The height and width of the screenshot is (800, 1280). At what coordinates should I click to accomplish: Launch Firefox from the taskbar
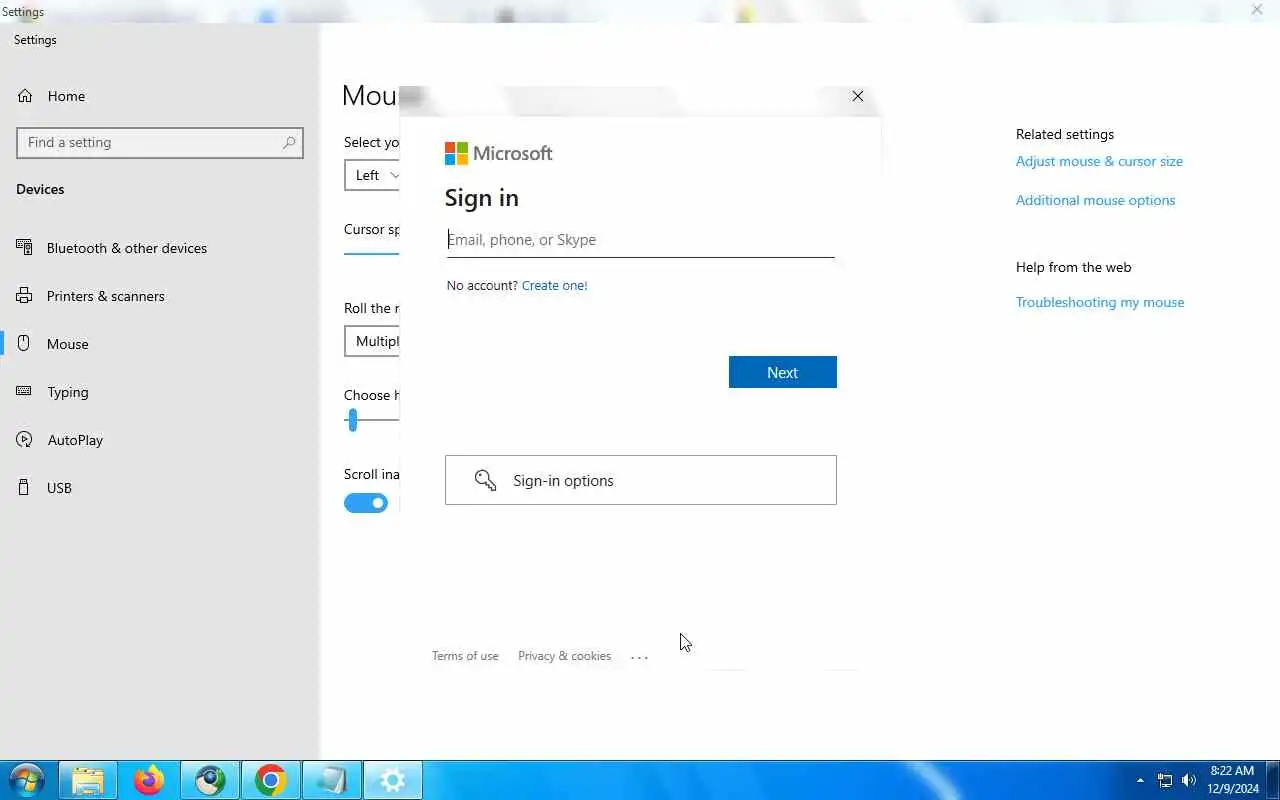[x=149, y=780]
